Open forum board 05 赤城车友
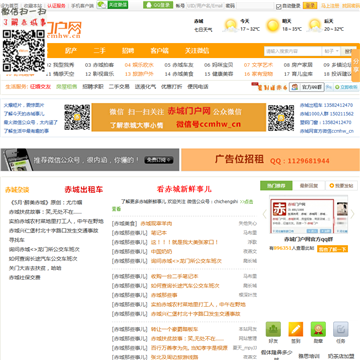360x360 pixels. [x=179, y=65]
